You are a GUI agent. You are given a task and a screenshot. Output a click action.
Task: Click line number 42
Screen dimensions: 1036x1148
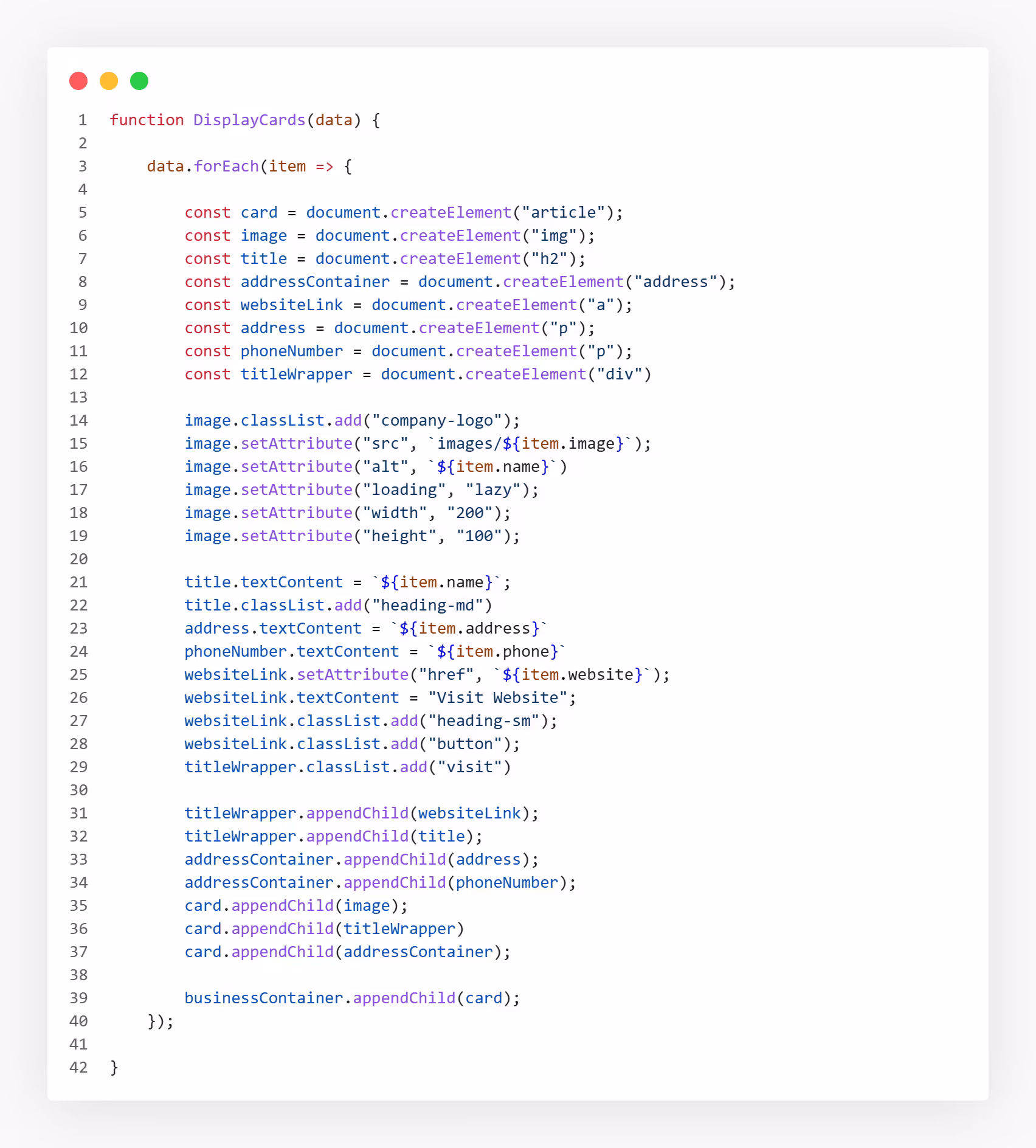[x=78, y=1067]
